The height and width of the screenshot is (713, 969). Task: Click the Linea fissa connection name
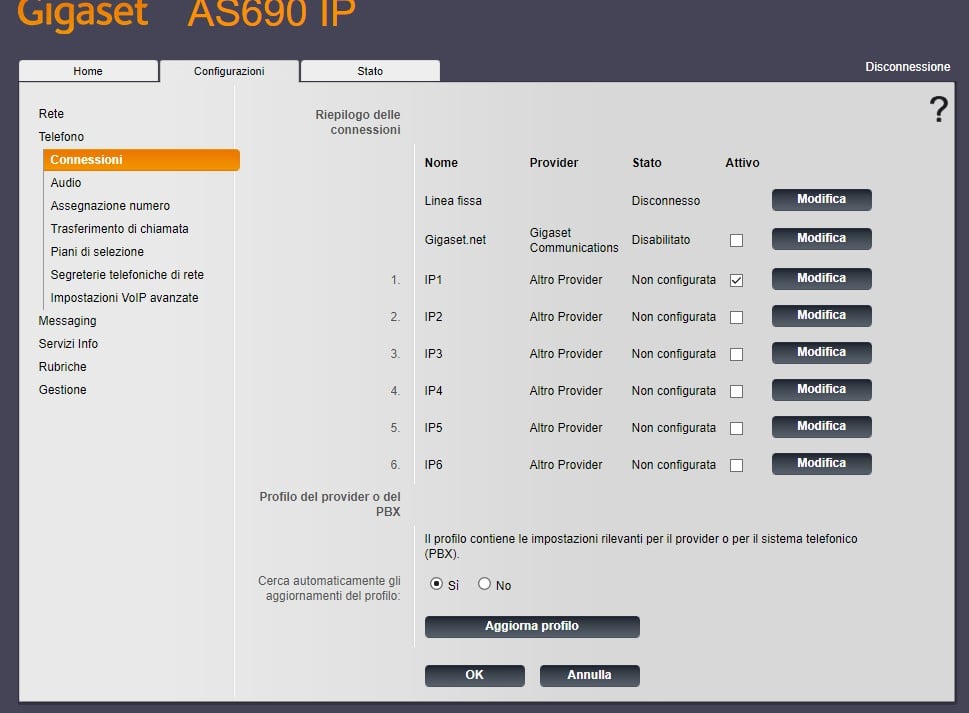(453, 201)
